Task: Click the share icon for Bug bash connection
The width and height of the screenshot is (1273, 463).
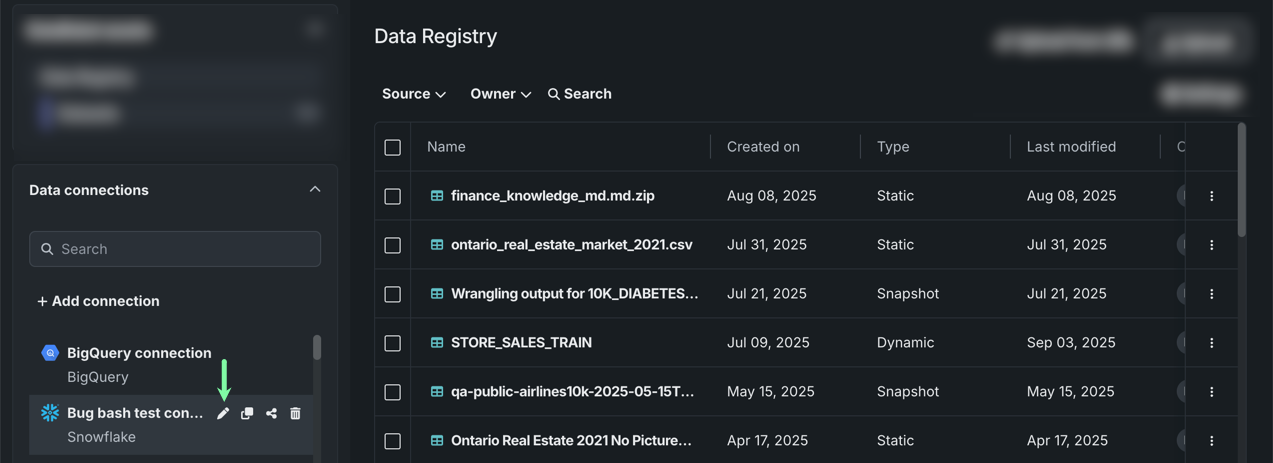Action: point(271,413)
